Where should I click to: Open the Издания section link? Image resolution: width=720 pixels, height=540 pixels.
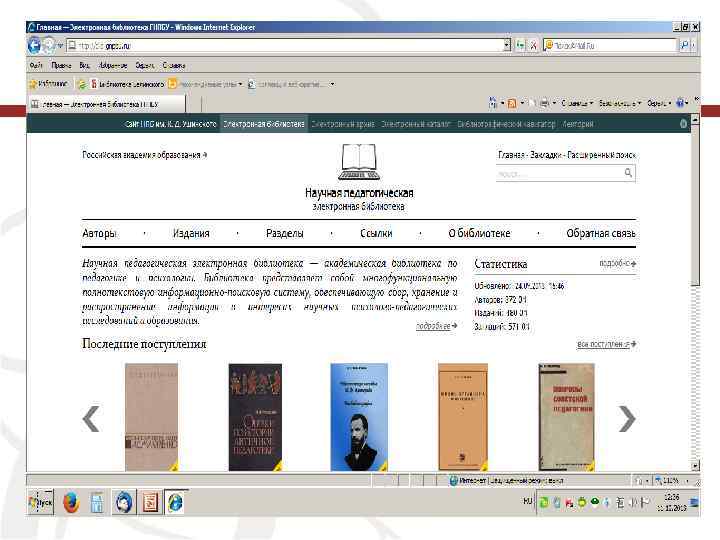tap(191, 233)
